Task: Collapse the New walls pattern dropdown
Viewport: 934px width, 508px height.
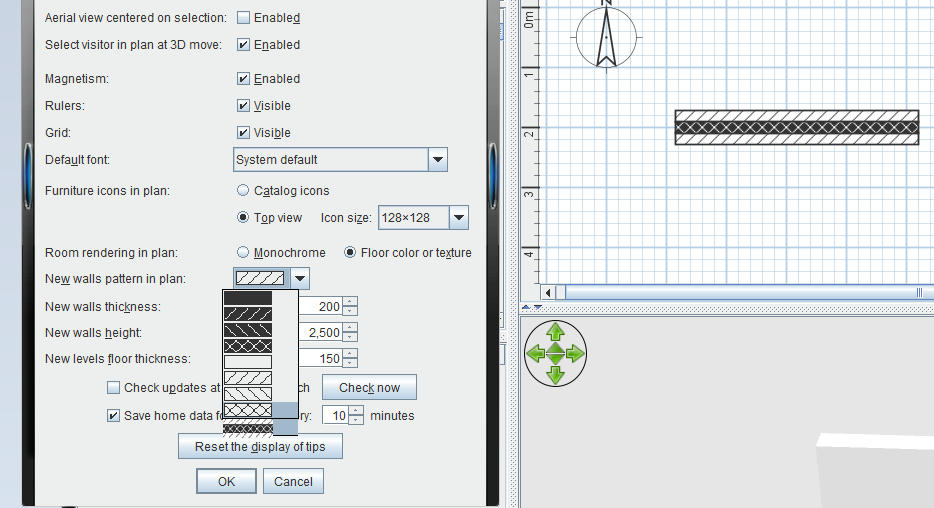Action: click(301, 279)
